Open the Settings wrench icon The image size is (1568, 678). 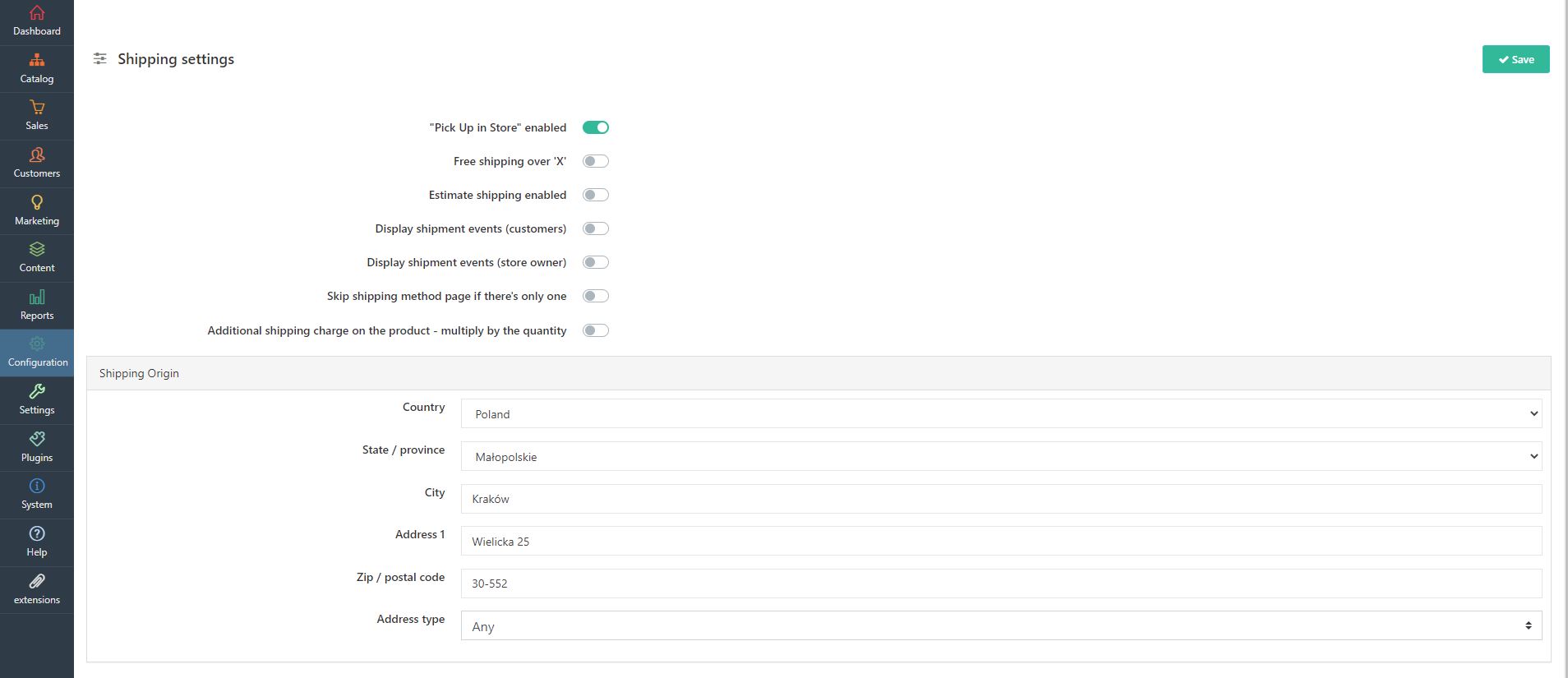pos(37,391)
